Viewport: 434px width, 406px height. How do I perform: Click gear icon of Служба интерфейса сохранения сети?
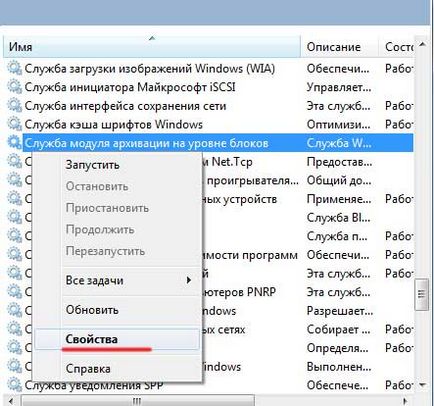pos(14,106)
